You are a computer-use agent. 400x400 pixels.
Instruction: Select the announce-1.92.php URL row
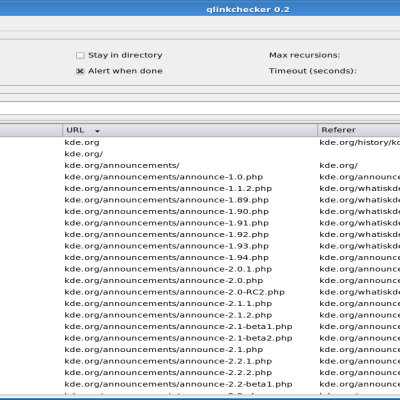pos(167,235)
